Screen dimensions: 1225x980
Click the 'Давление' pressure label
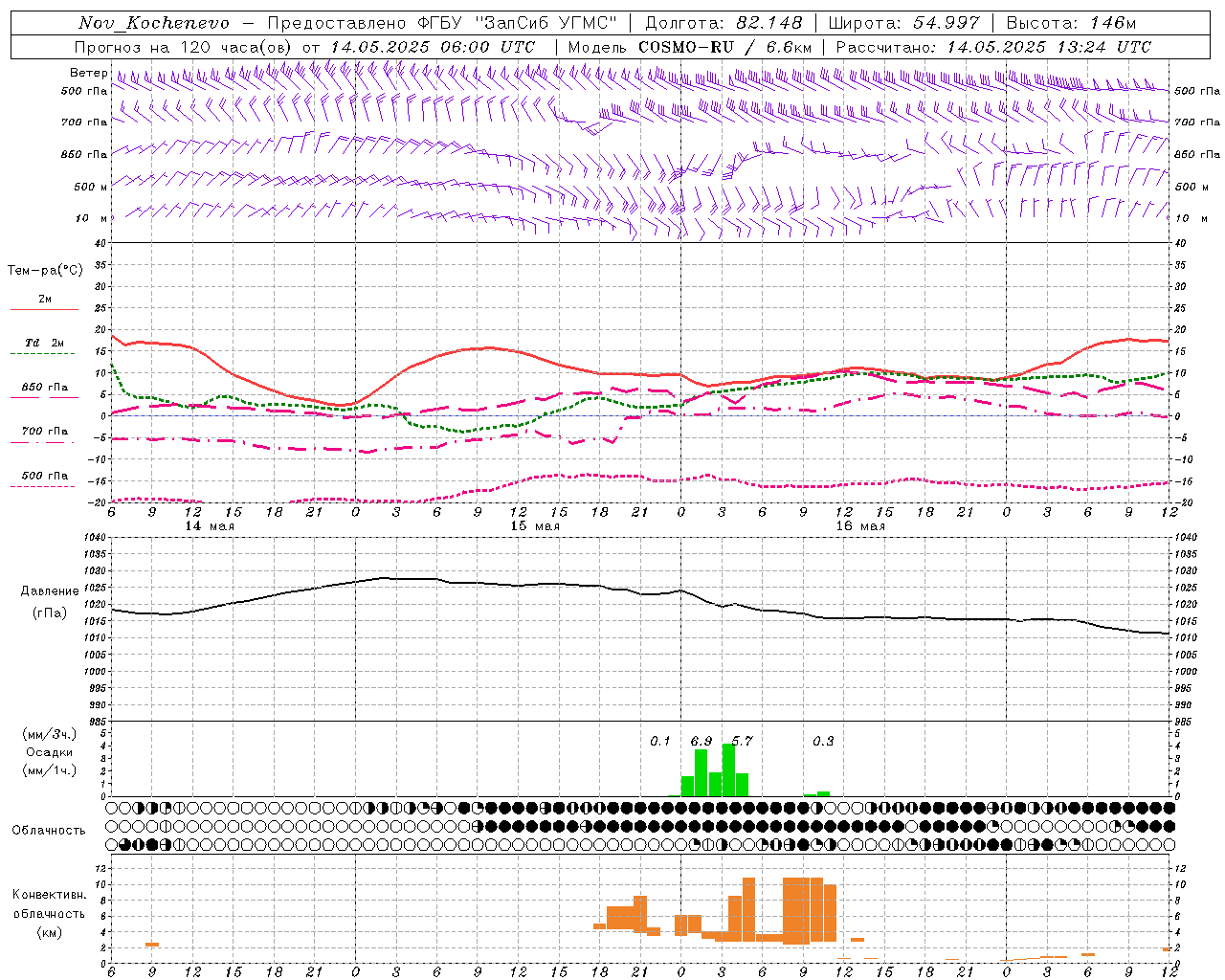coord(50,591)
